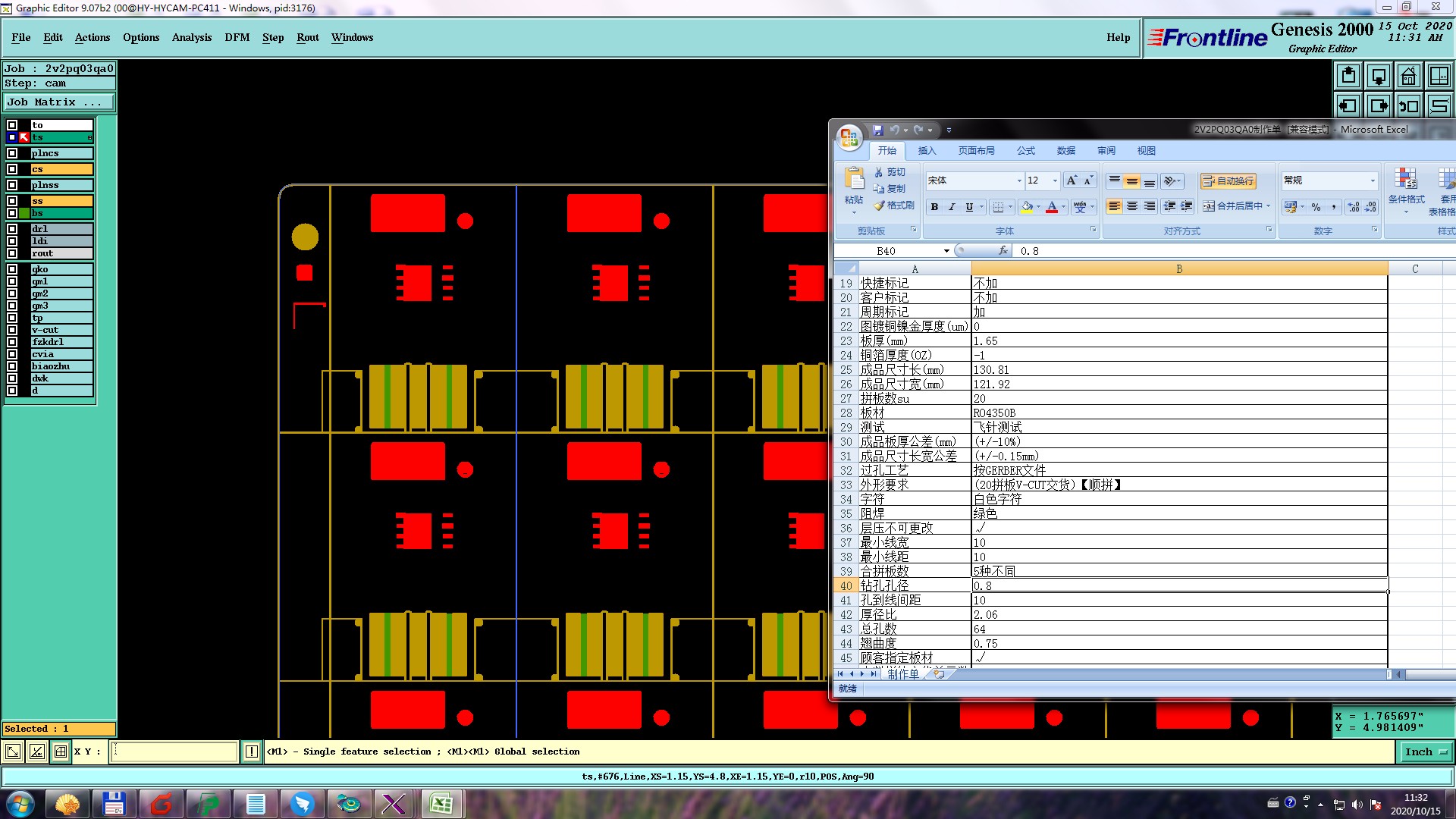
Task: Switch to the Excel 插入 ribbon tab
Action: pyautogui.click(x=927, y=151)
